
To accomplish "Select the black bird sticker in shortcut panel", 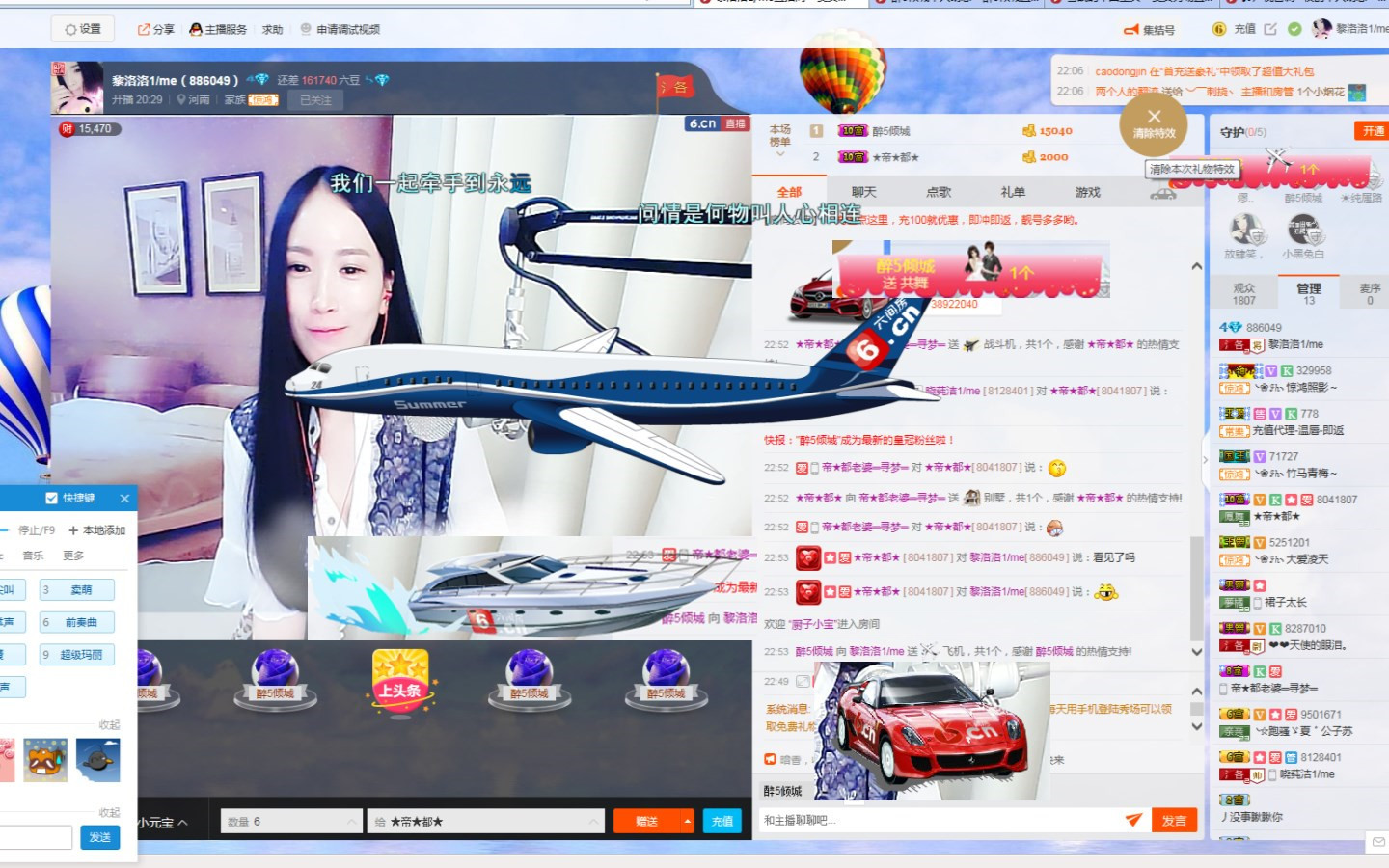I will point(98,760).
